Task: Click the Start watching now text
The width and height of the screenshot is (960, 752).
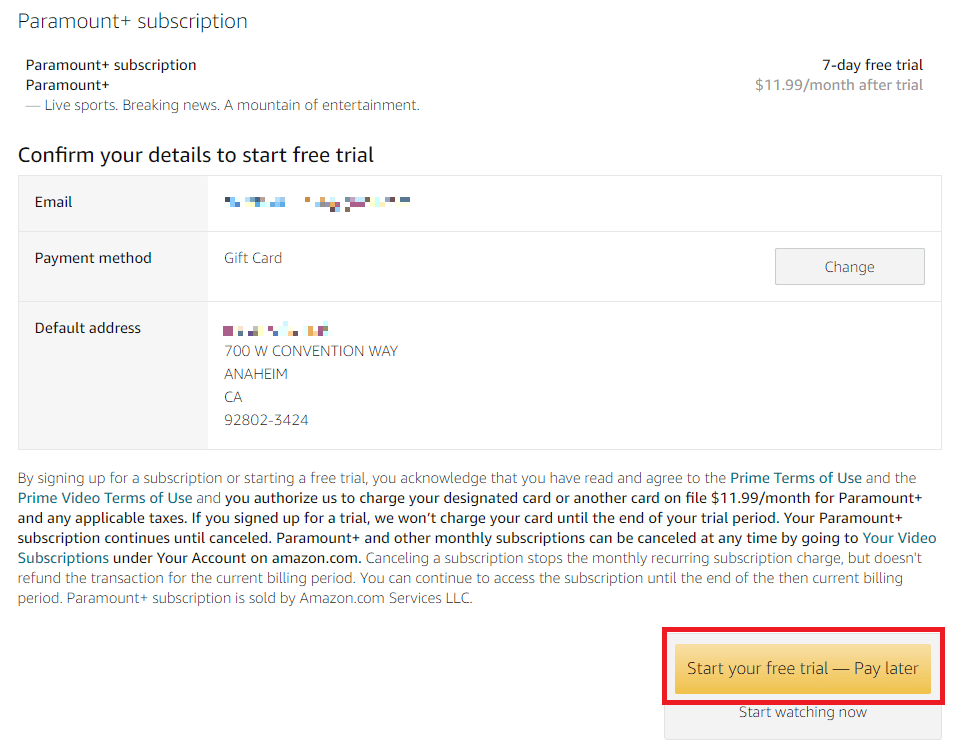Action: tap(802, 712)
